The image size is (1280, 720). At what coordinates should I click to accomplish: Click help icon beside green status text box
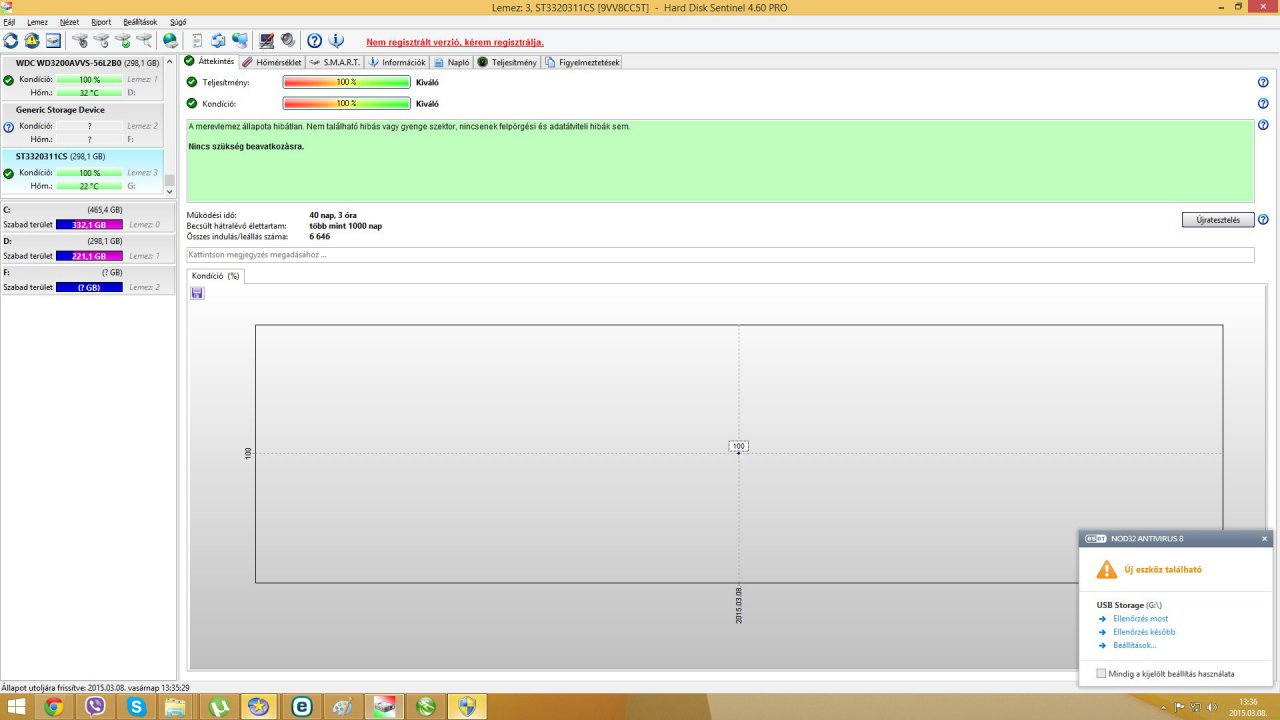[x=1263, y=125]
